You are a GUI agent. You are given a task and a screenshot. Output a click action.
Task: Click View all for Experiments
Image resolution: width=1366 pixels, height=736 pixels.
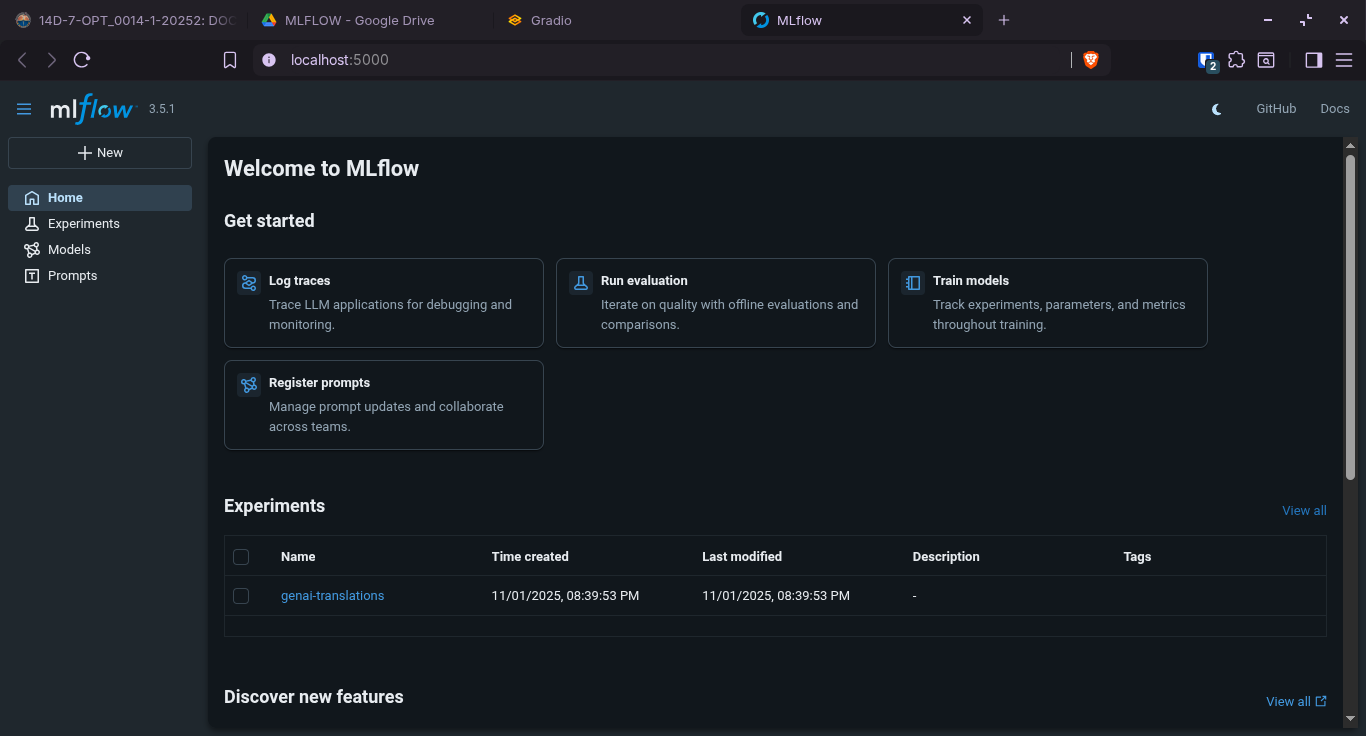1304,511
